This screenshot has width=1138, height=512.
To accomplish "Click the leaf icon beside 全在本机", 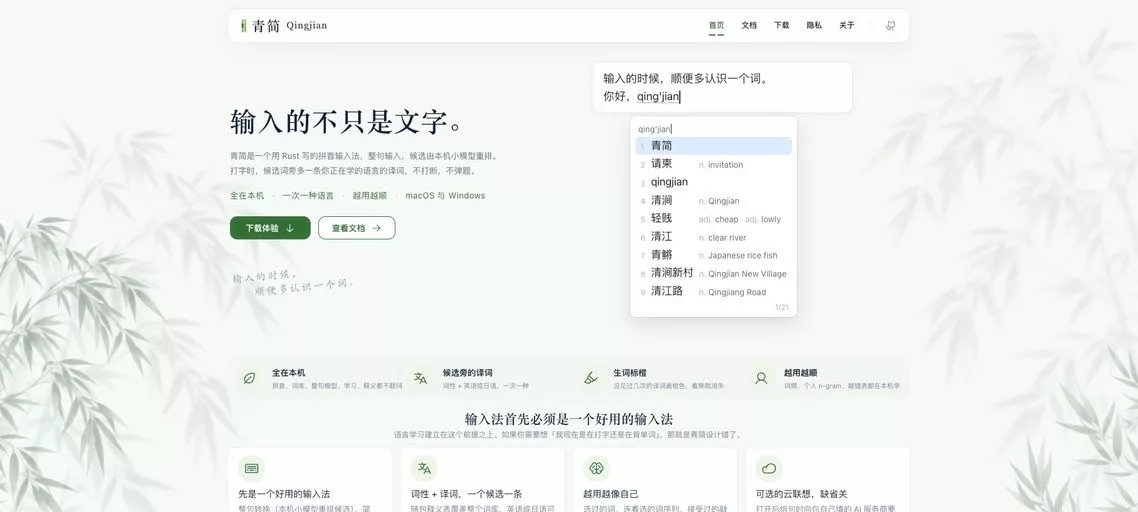I will [249, 378].
